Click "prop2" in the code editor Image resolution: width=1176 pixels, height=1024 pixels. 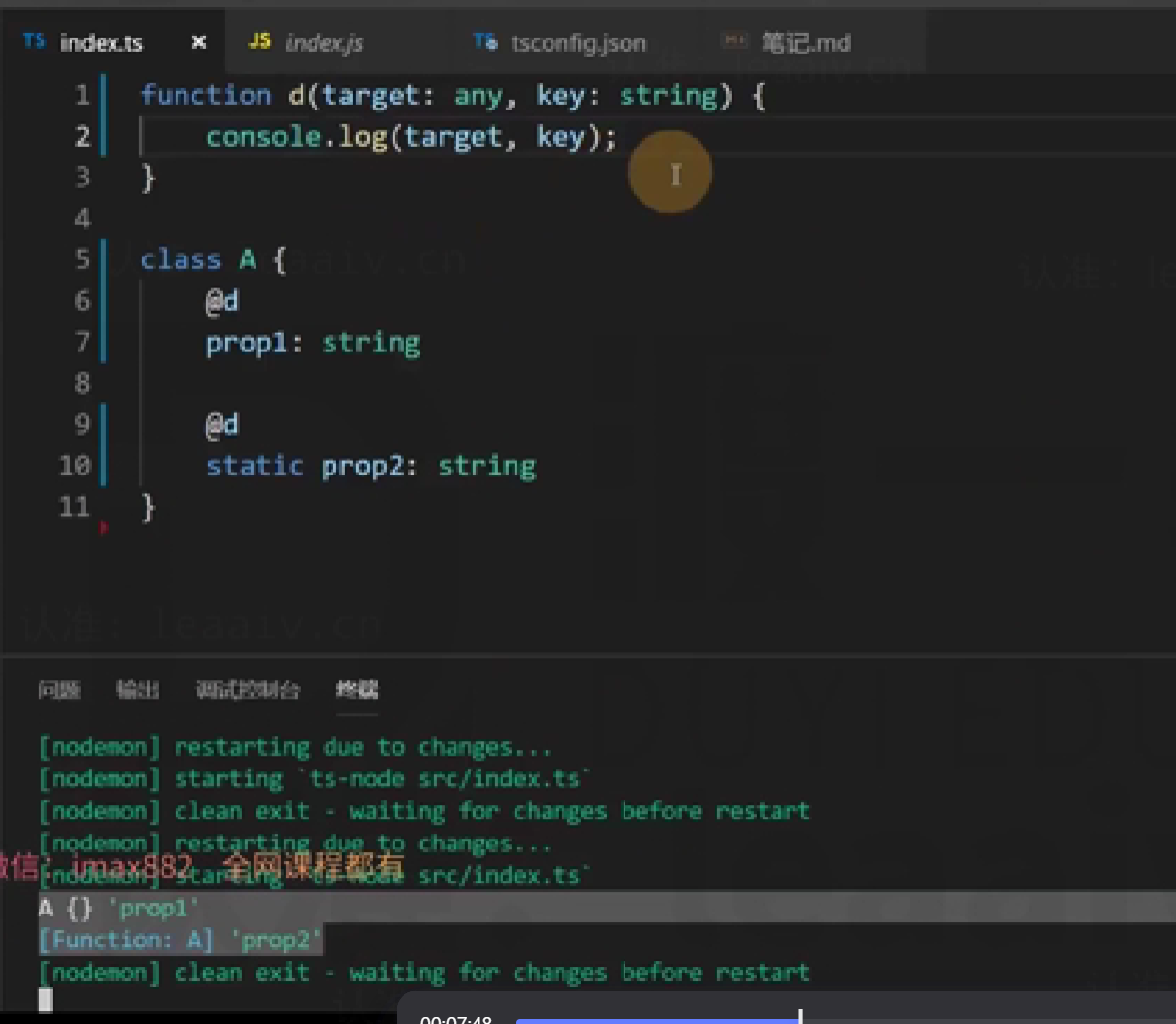pyautogui.click(x=362, y=467)
